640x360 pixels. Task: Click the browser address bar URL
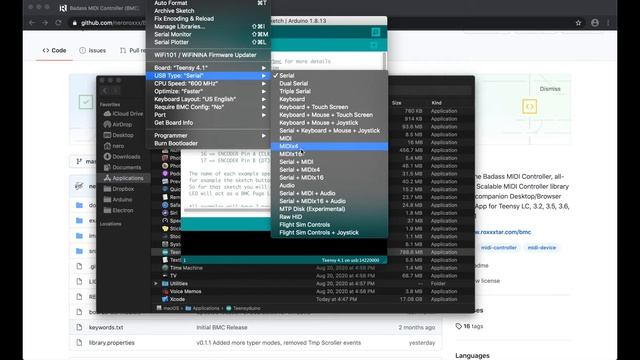[112, 23]
